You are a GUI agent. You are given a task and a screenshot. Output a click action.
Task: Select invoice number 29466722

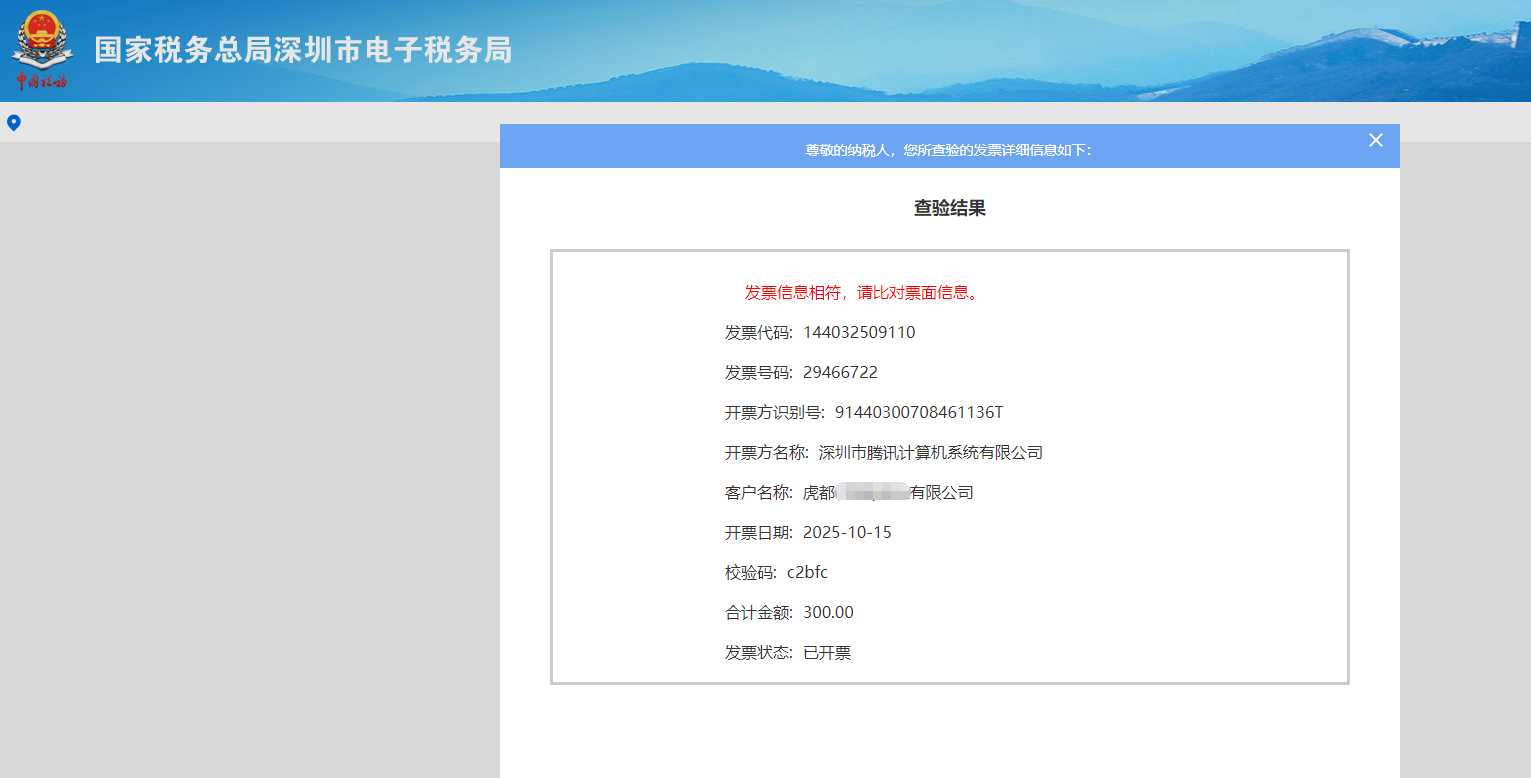point(840,373)
